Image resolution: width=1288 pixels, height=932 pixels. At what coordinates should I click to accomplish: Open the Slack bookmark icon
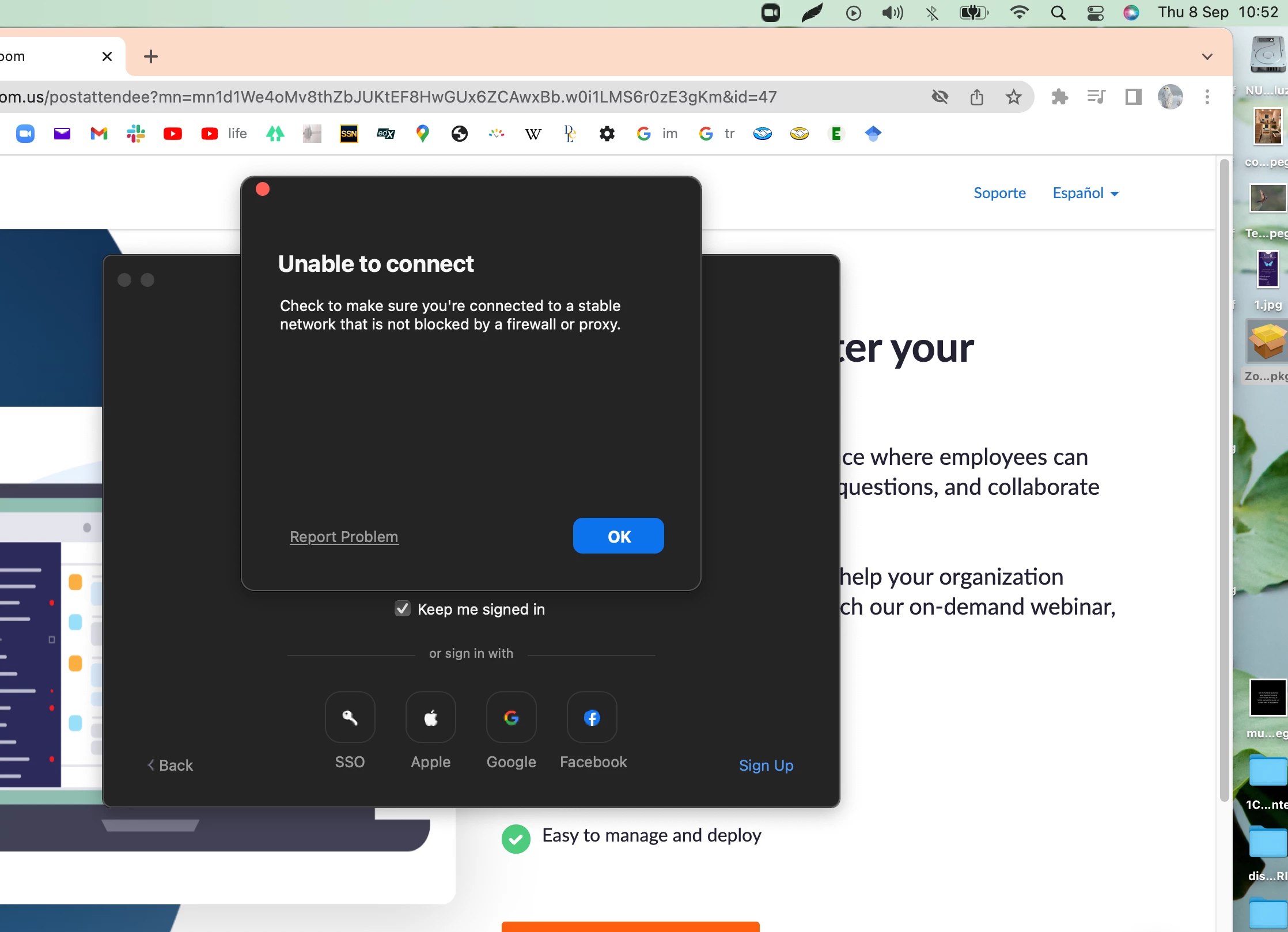tap(136, 134)
